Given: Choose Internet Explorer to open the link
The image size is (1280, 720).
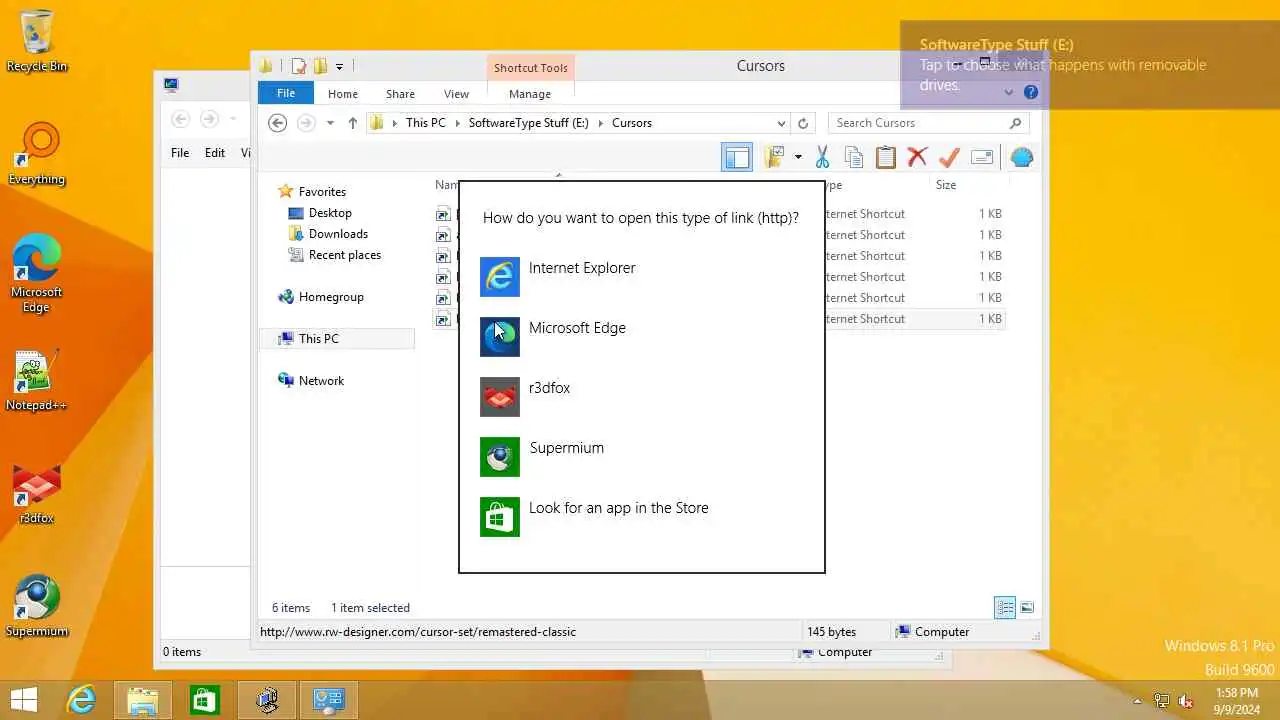Looking at the screenshot, I should point(641,277).
